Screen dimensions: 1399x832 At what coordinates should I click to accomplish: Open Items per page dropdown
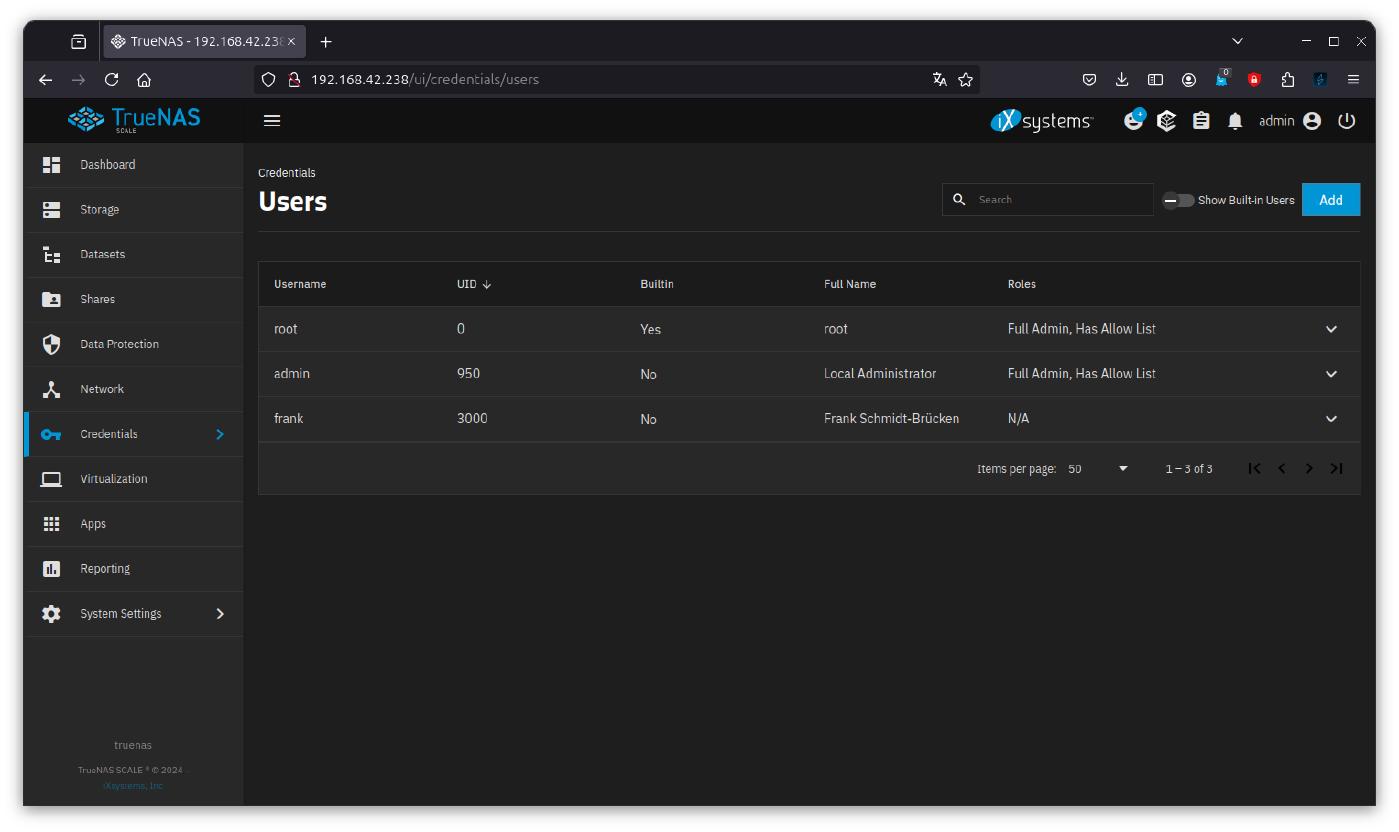pyautogui.click(x=1097, y=469)
